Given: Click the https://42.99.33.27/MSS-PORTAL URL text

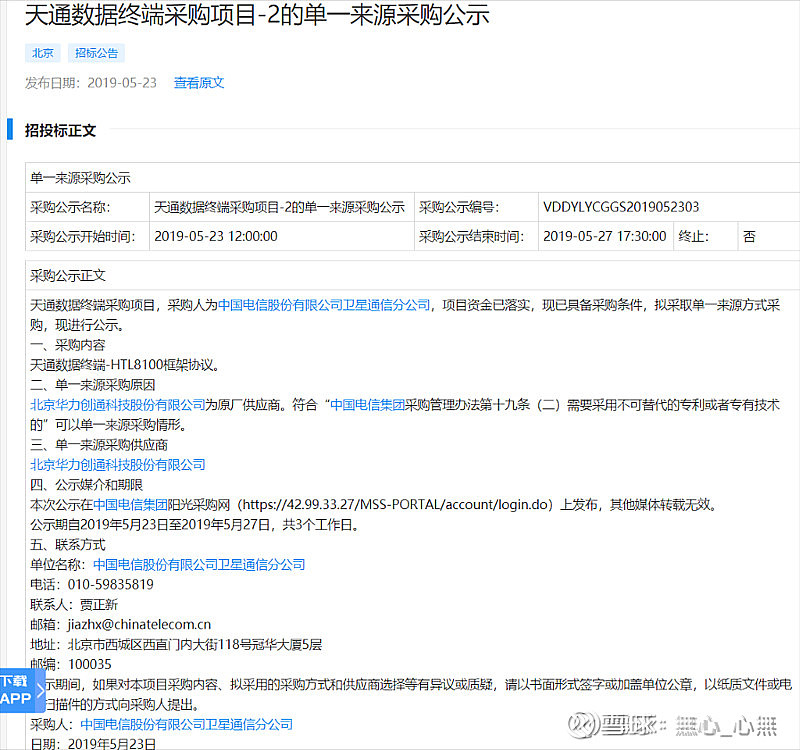Looking at the screenshot, I should tap(395, 505).
